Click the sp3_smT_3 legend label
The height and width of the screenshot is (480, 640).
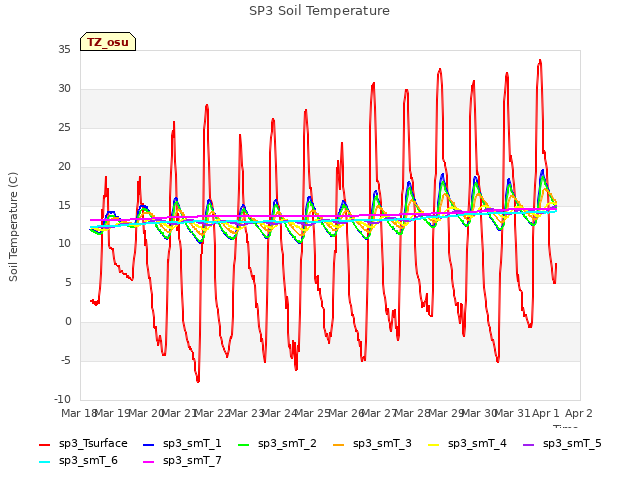click(x=382, y=444)
